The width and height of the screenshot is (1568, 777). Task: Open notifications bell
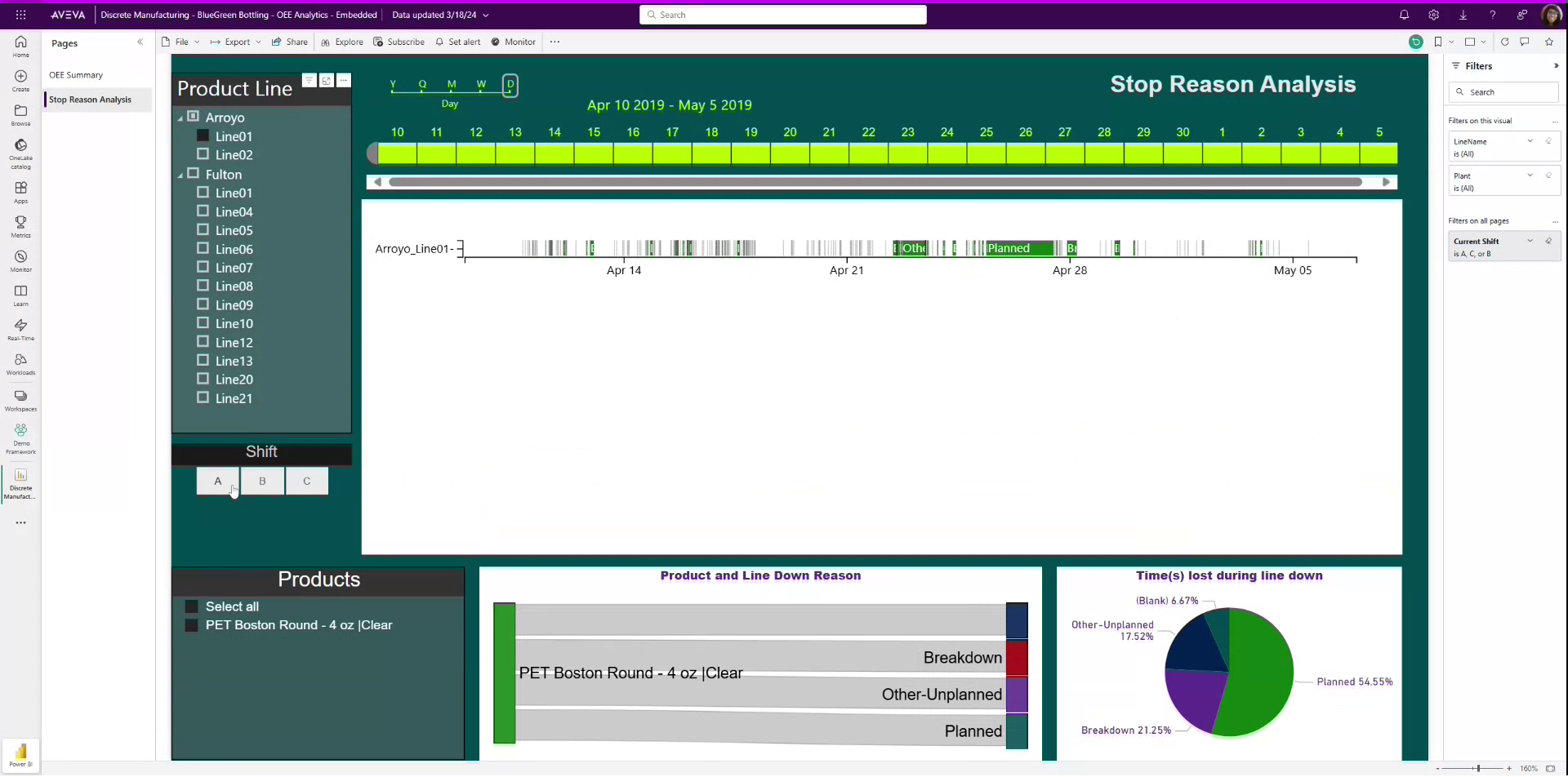1404,15
